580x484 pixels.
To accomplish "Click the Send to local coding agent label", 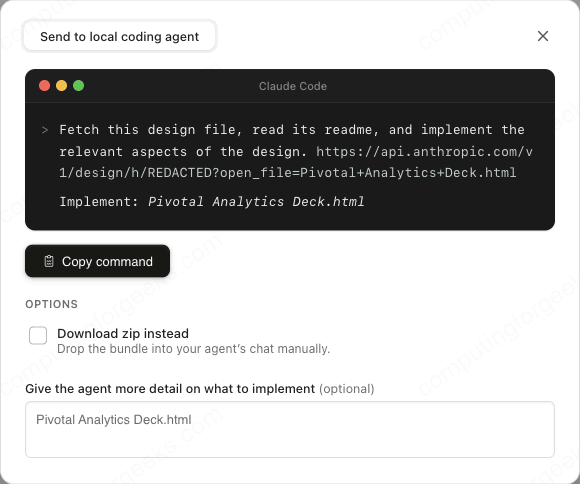I will coord(119,36).
